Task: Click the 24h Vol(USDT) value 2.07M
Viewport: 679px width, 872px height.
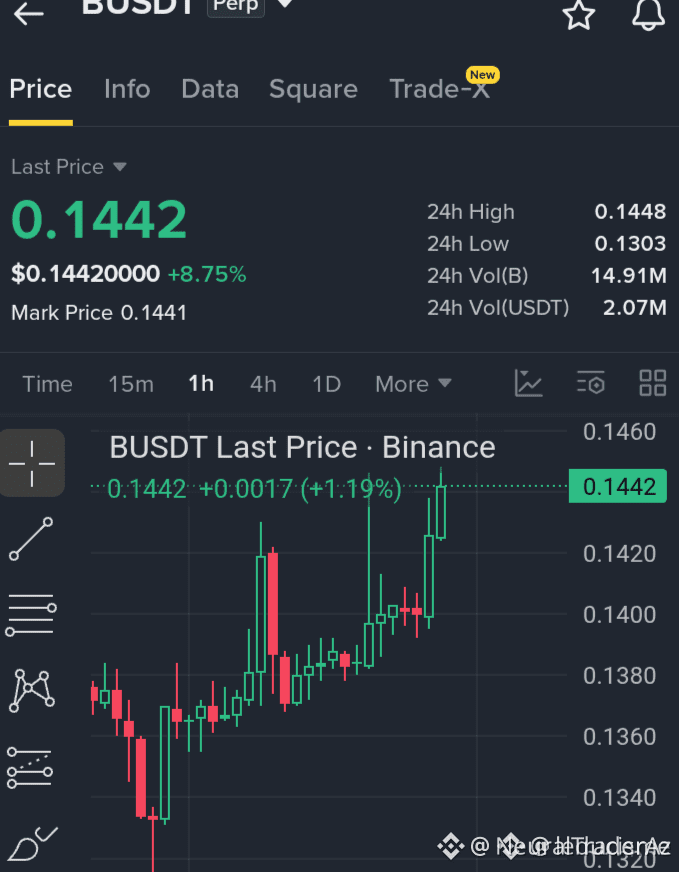Action: 635,308
